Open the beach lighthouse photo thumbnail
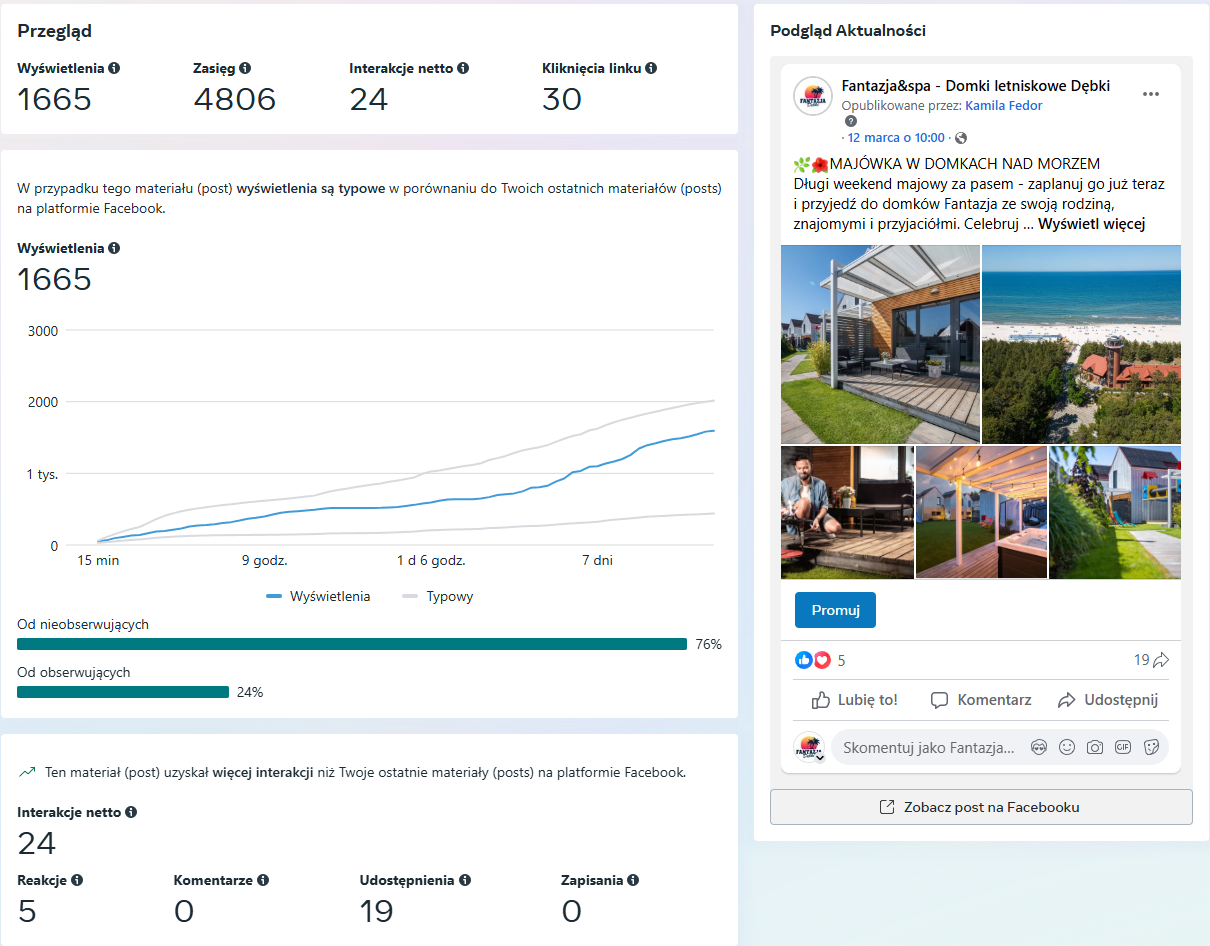 [1081, 344]
